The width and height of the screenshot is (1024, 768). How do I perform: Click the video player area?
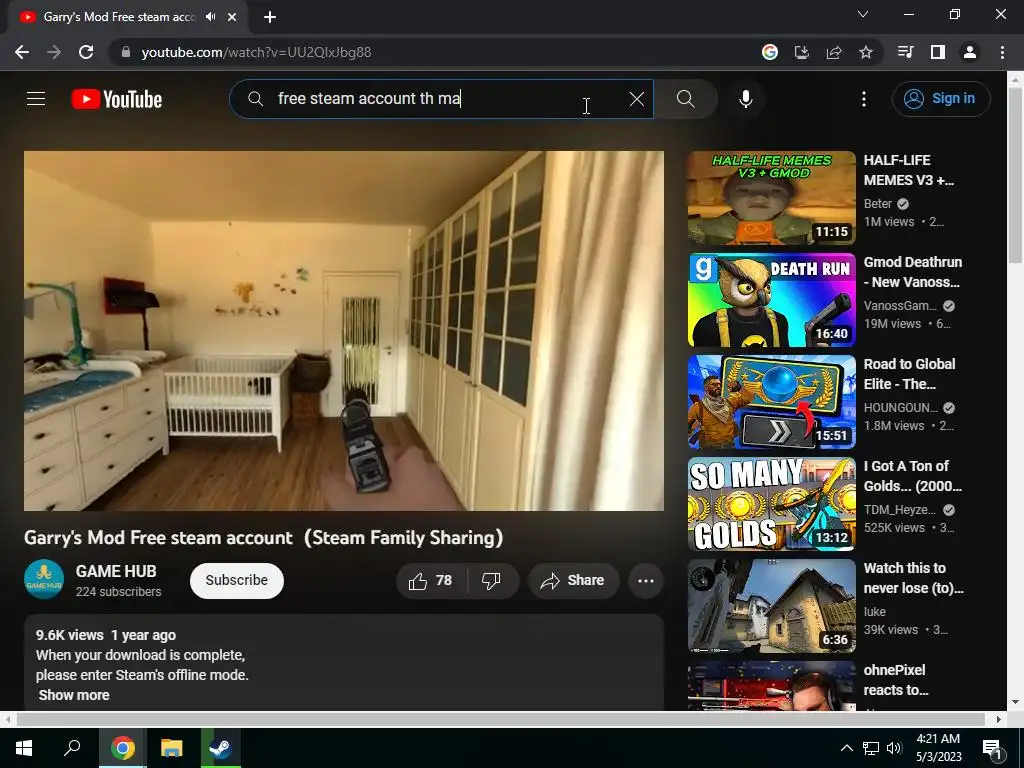point(344,330)
